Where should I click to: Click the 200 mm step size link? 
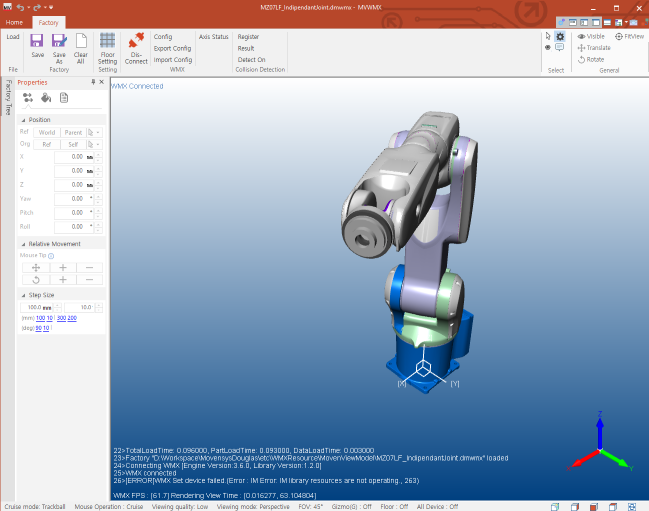coord(72,318)
